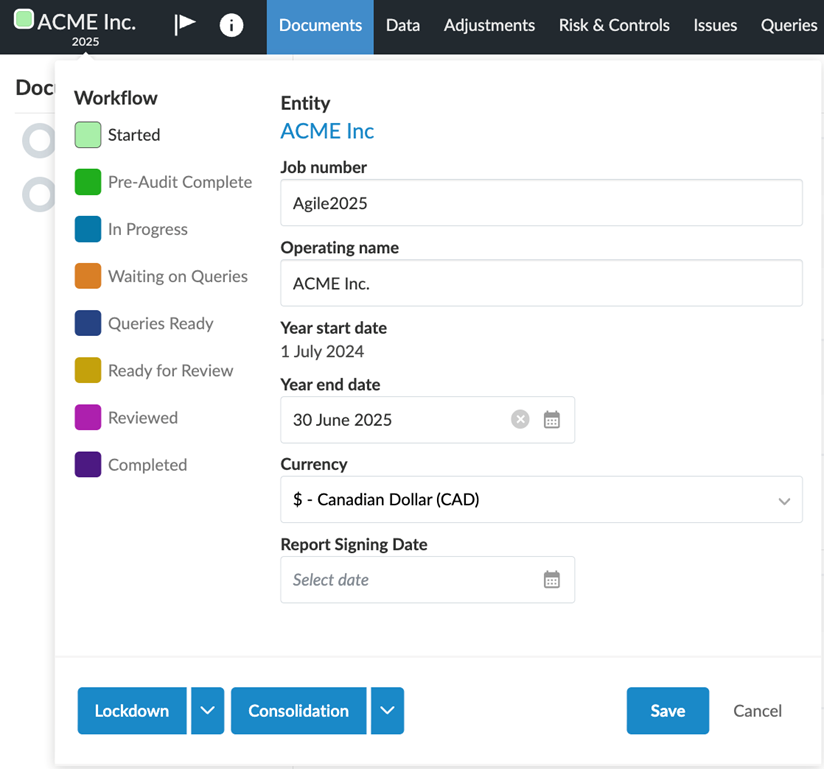Click the green status square beside ACME Inc.
824x769 pixels.
24,19
